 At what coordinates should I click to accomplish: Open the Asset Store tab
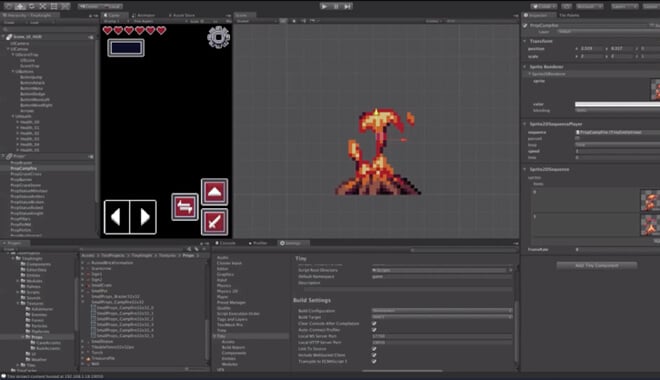click(x=183, y=16)
